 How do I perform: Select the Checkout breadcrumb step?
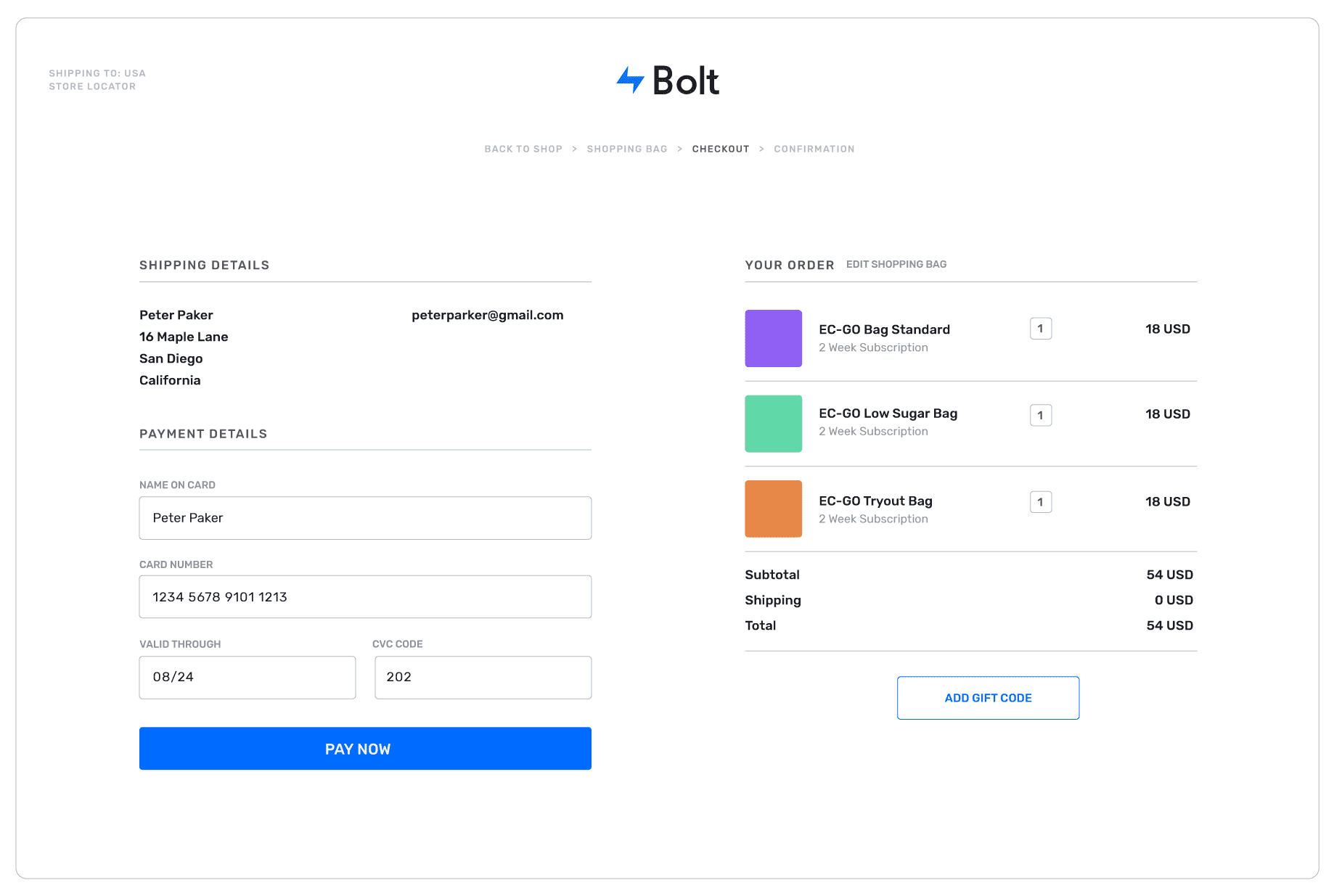pyautogui.click(x=721, y=148)
